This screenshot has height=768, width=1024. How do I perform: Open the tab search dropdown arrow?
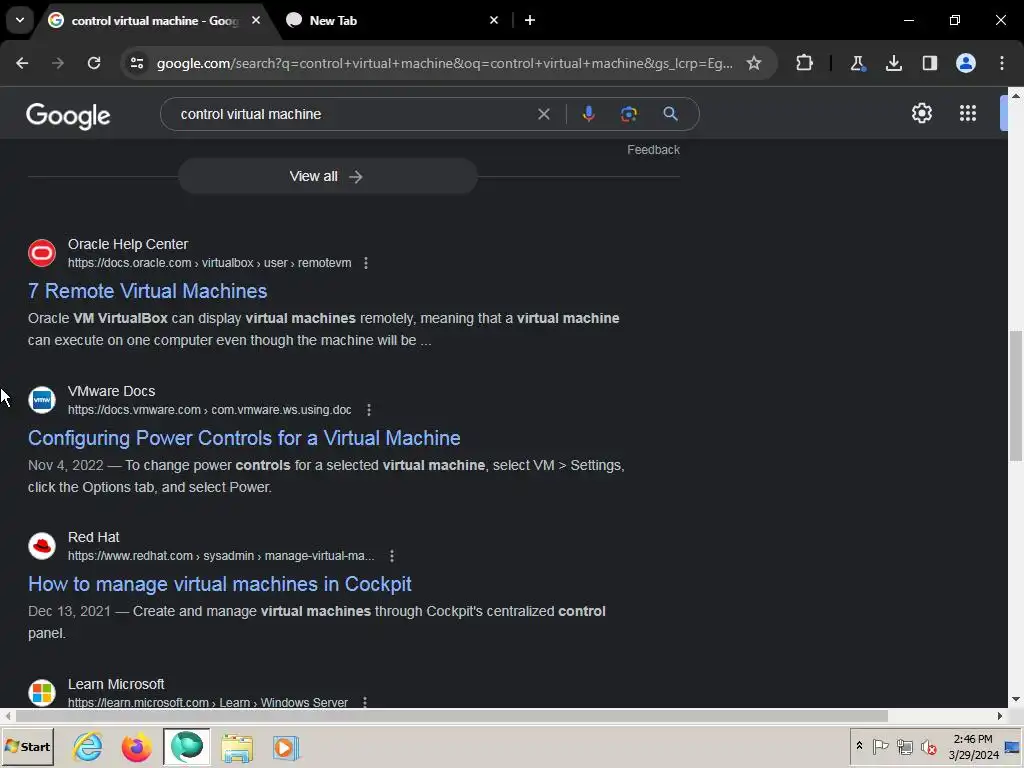coord(20,20)
